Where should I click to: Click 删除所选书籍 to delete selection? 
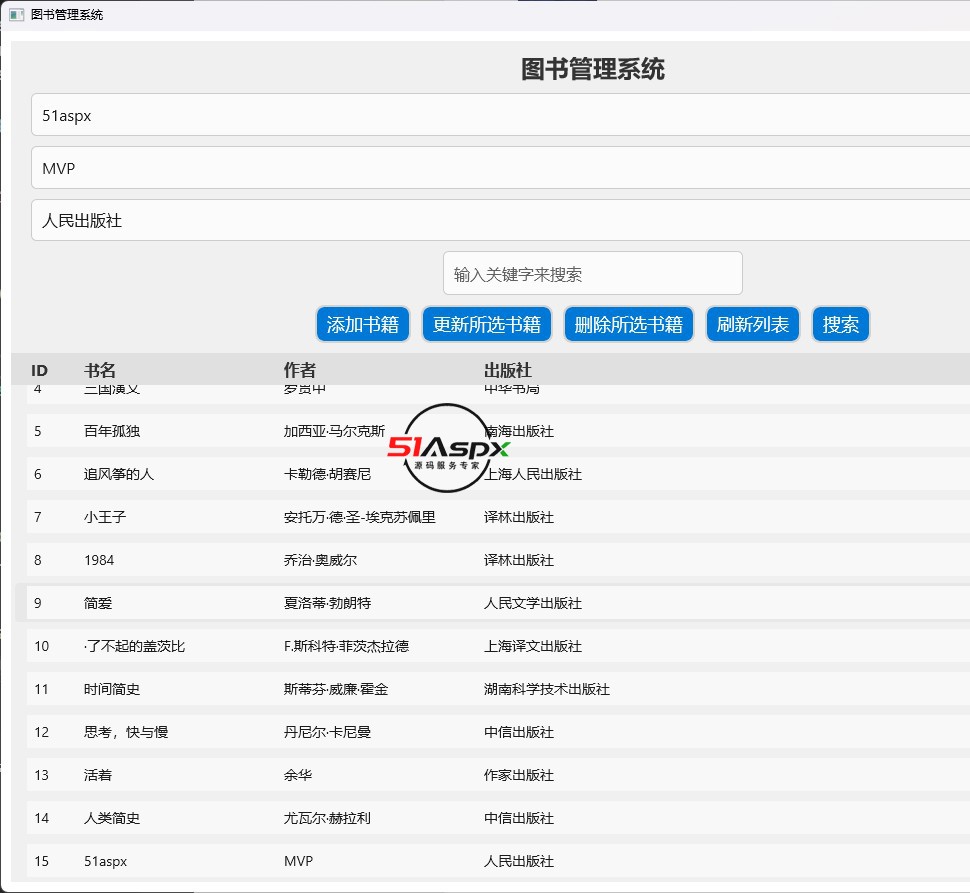click(628, 324)
